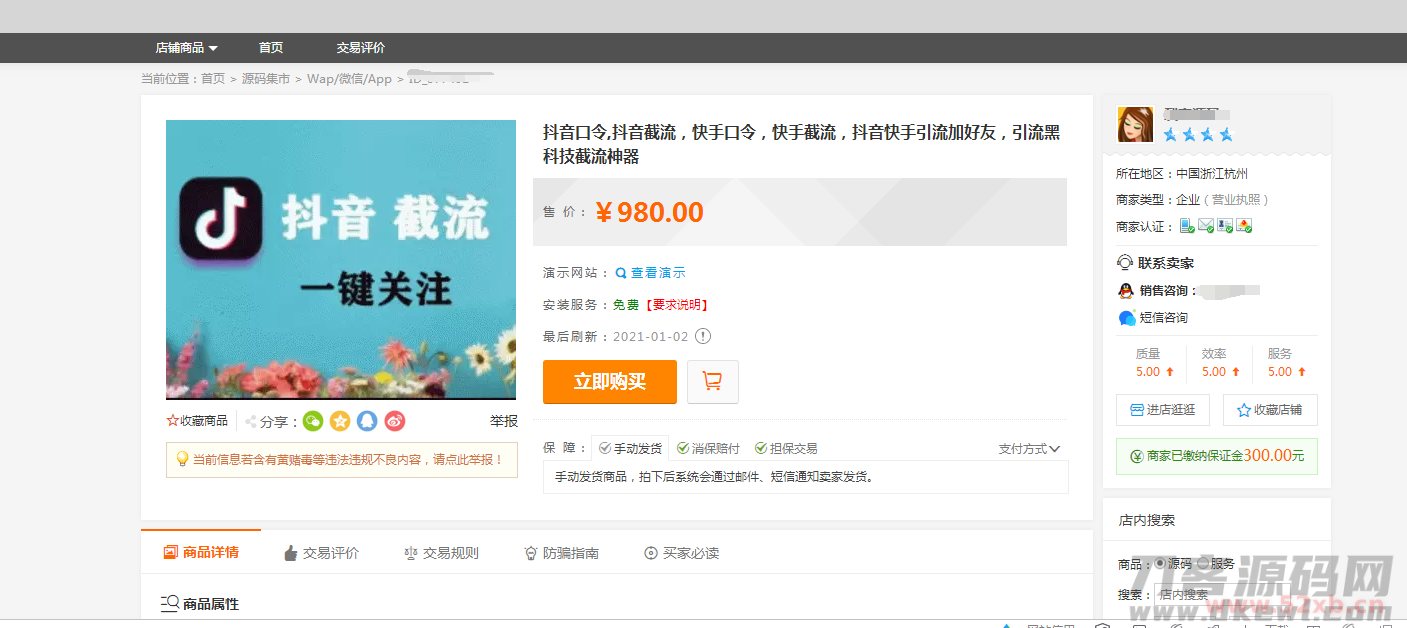The height and width of the screenshot is (628, 1407).
Task: Click the 短信咨询 chat bubble icon
Action: (x=1127, y=318)
